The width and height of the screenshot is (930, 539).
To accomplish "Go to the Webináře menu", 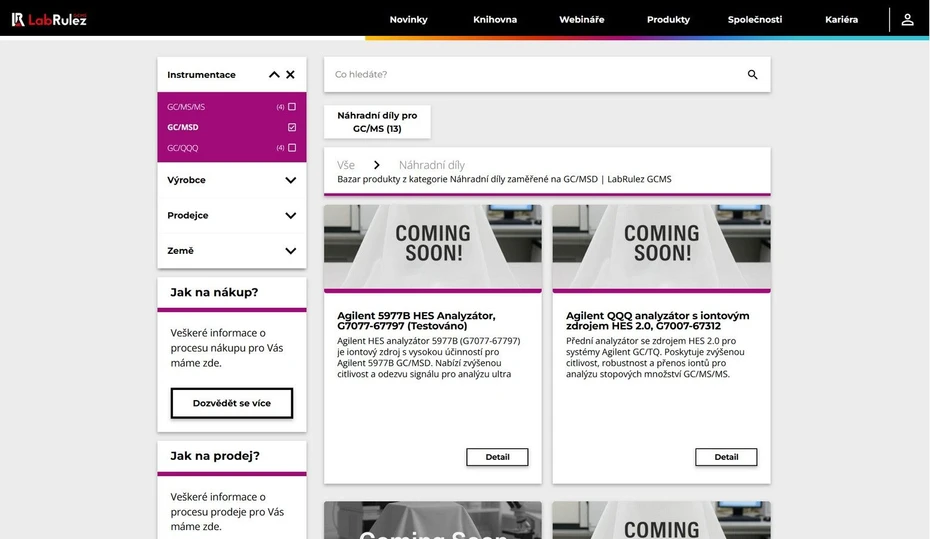I will coord(581,20).
